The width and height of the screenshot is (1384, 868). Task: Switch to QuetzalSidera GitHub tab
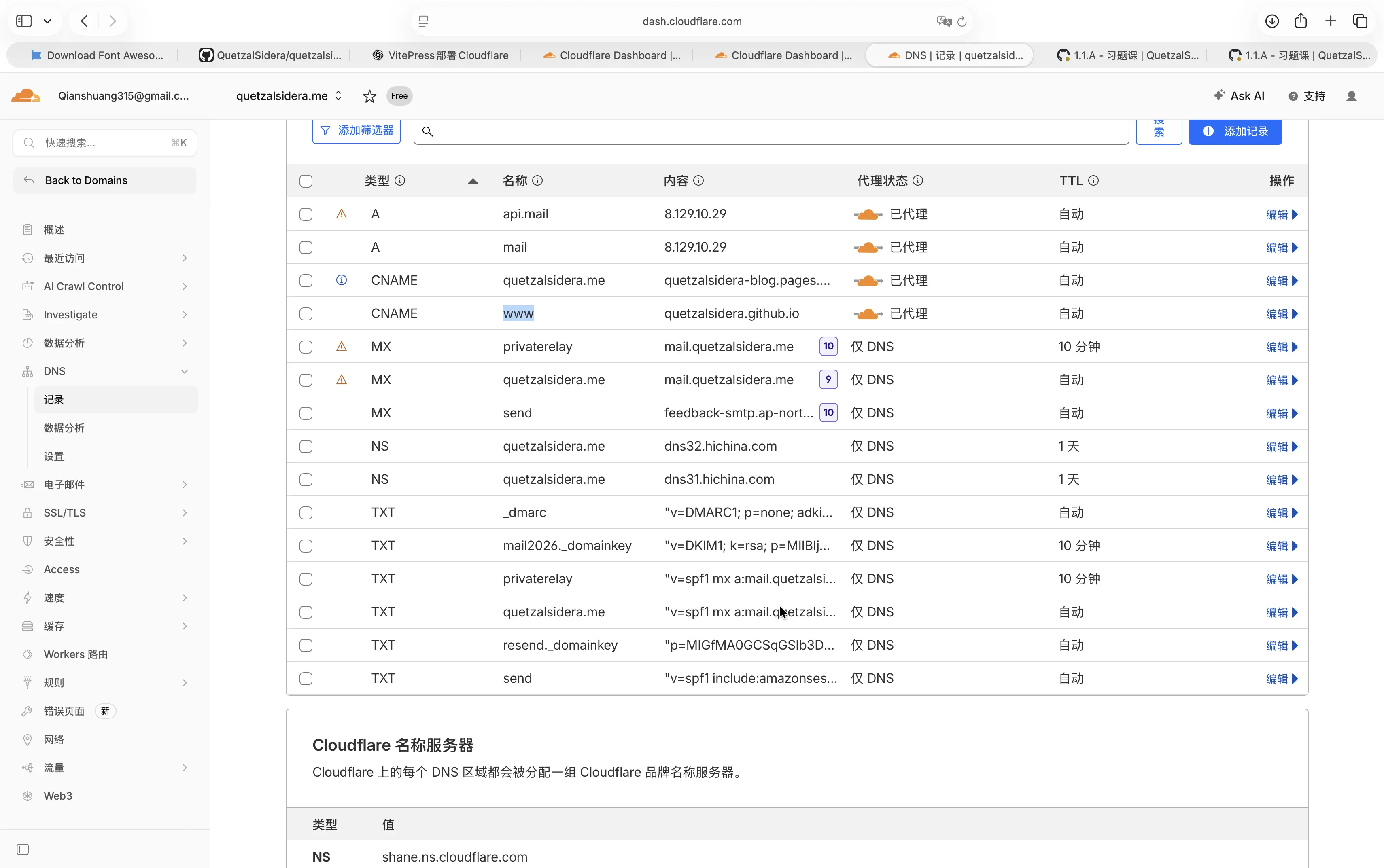coord(270,55)
